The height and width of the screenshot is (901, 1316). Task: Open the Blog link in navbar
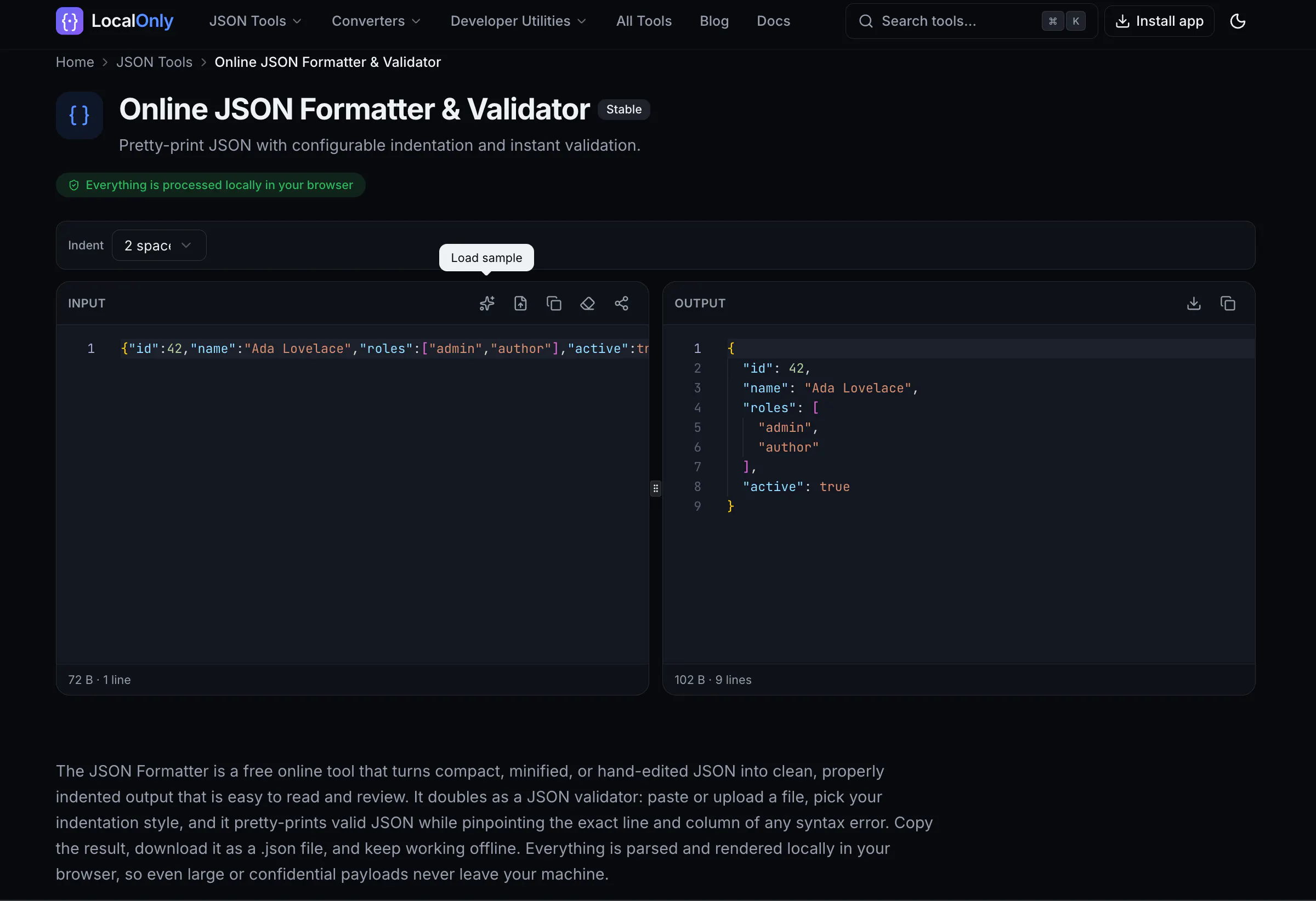714,21
